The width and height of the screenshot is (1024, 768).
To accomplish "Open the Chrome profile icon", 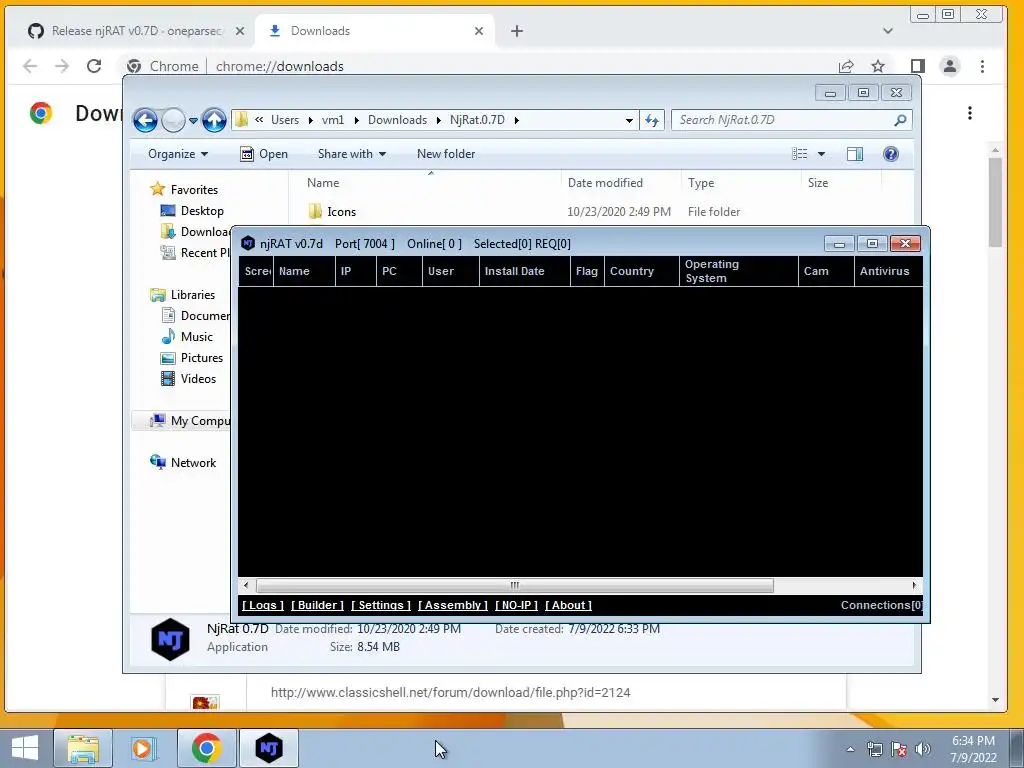I will click(x=950, y=66).
